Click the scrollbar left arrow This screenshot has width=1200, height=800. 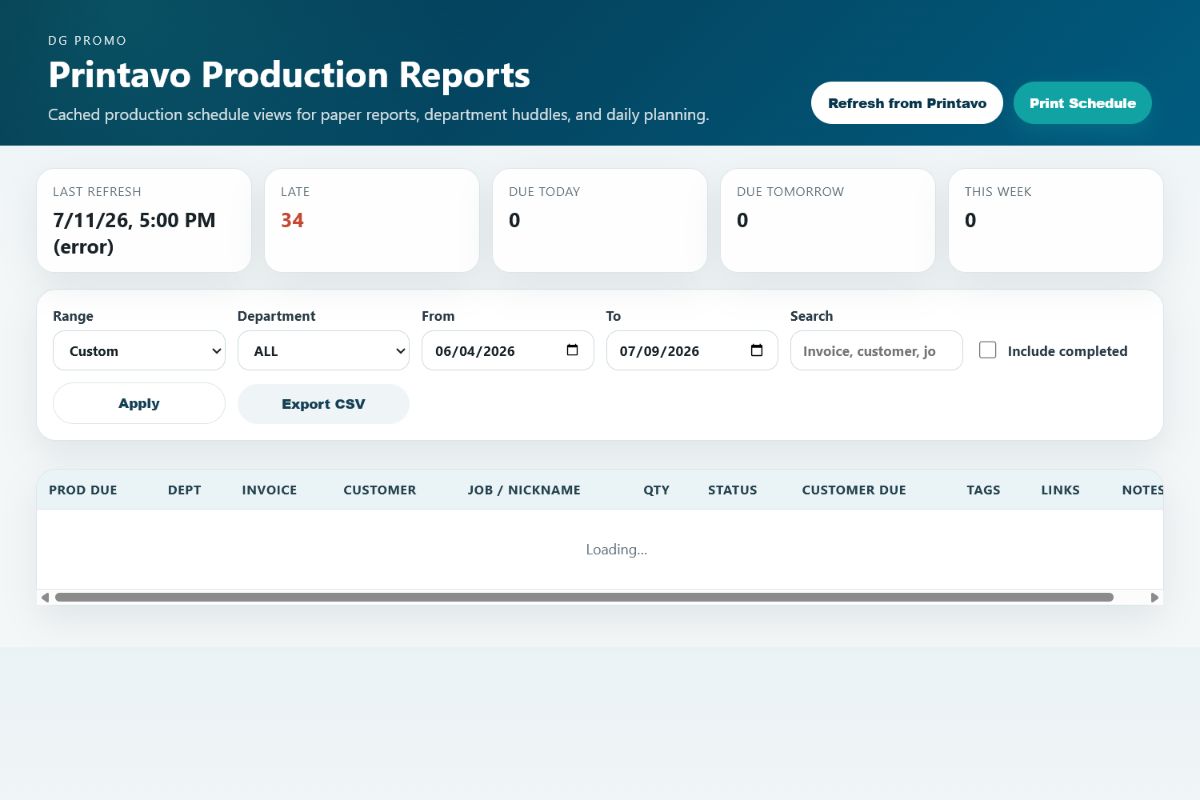tap(45, 597)
